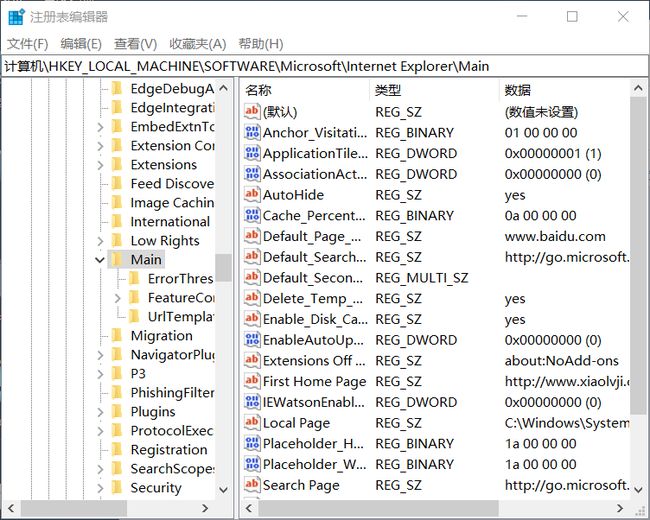
Task: Click the string icon beside Extensions Off ...
Action: coord(252,360)
